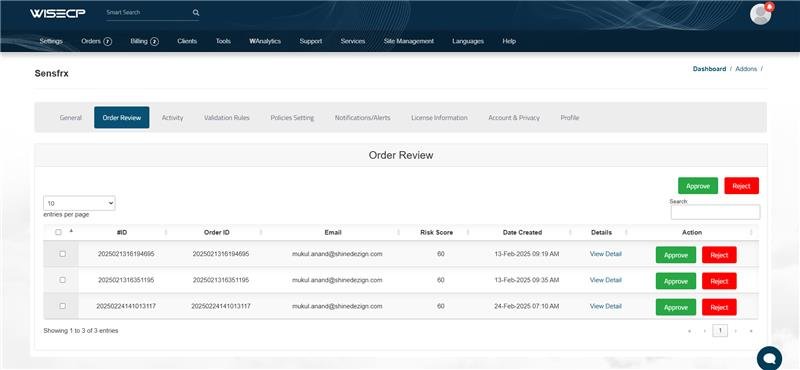800x370 pixels.
Task: Open the user avatar profile menu
Action: pyautogui.click(x=761, y=14)
